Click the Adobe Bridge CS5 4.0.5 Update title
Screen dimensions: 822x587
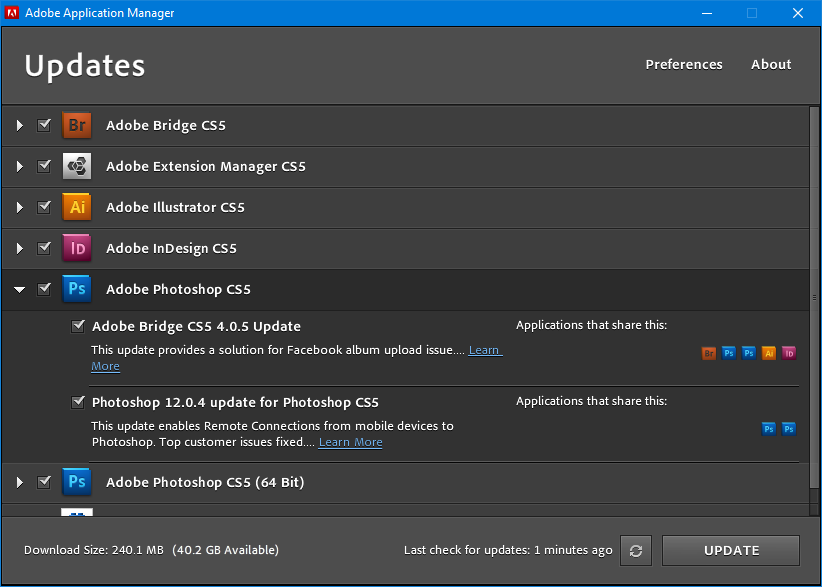pyautogui.click(x=196, y=327)
